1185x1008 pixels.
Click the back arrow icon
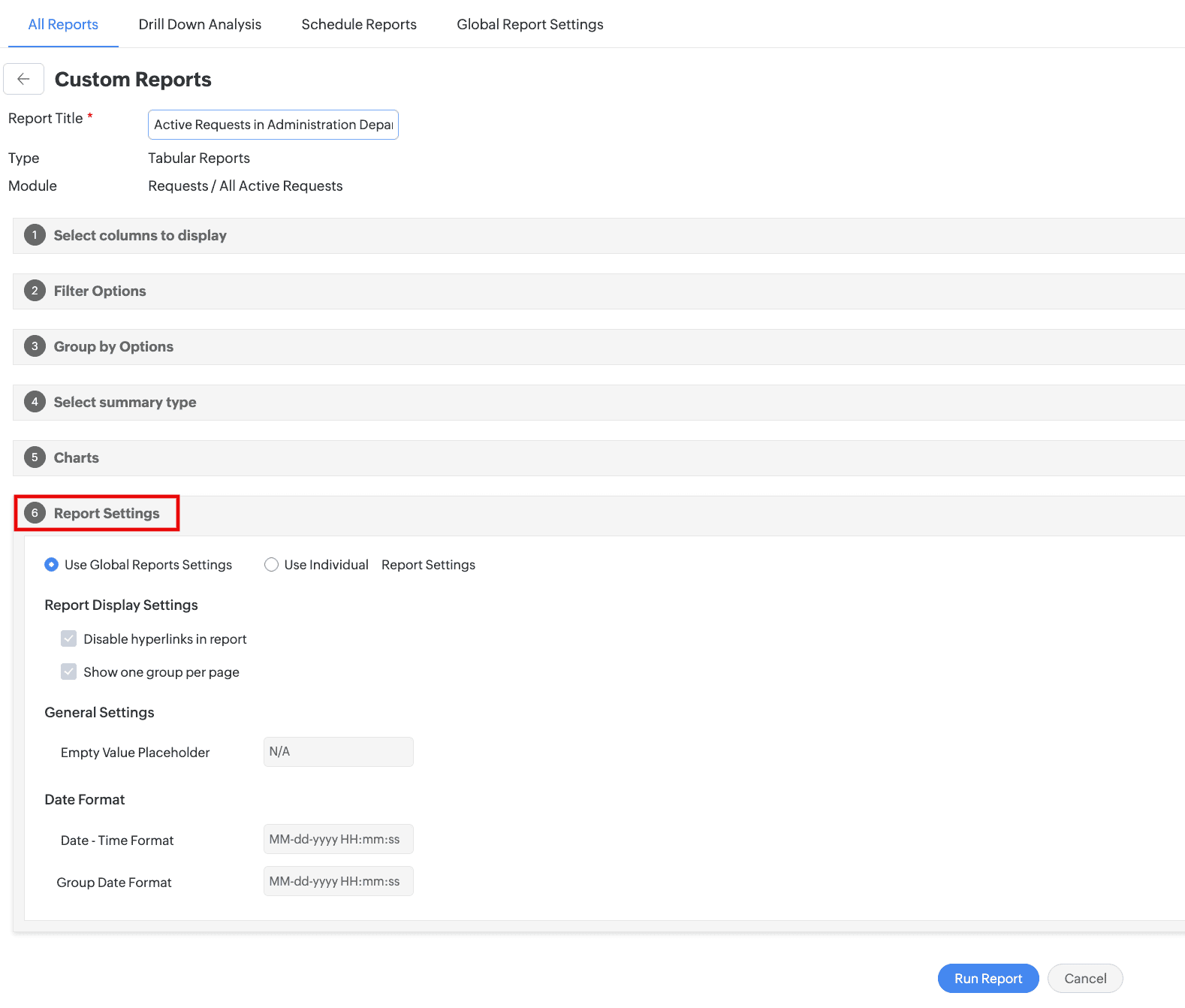(x=23, y=79)
